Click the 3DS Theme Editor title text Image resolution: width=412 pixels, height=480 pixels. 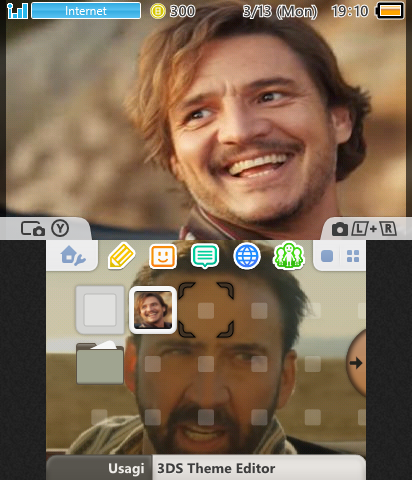pyautogui.click(x=216, y=468)
